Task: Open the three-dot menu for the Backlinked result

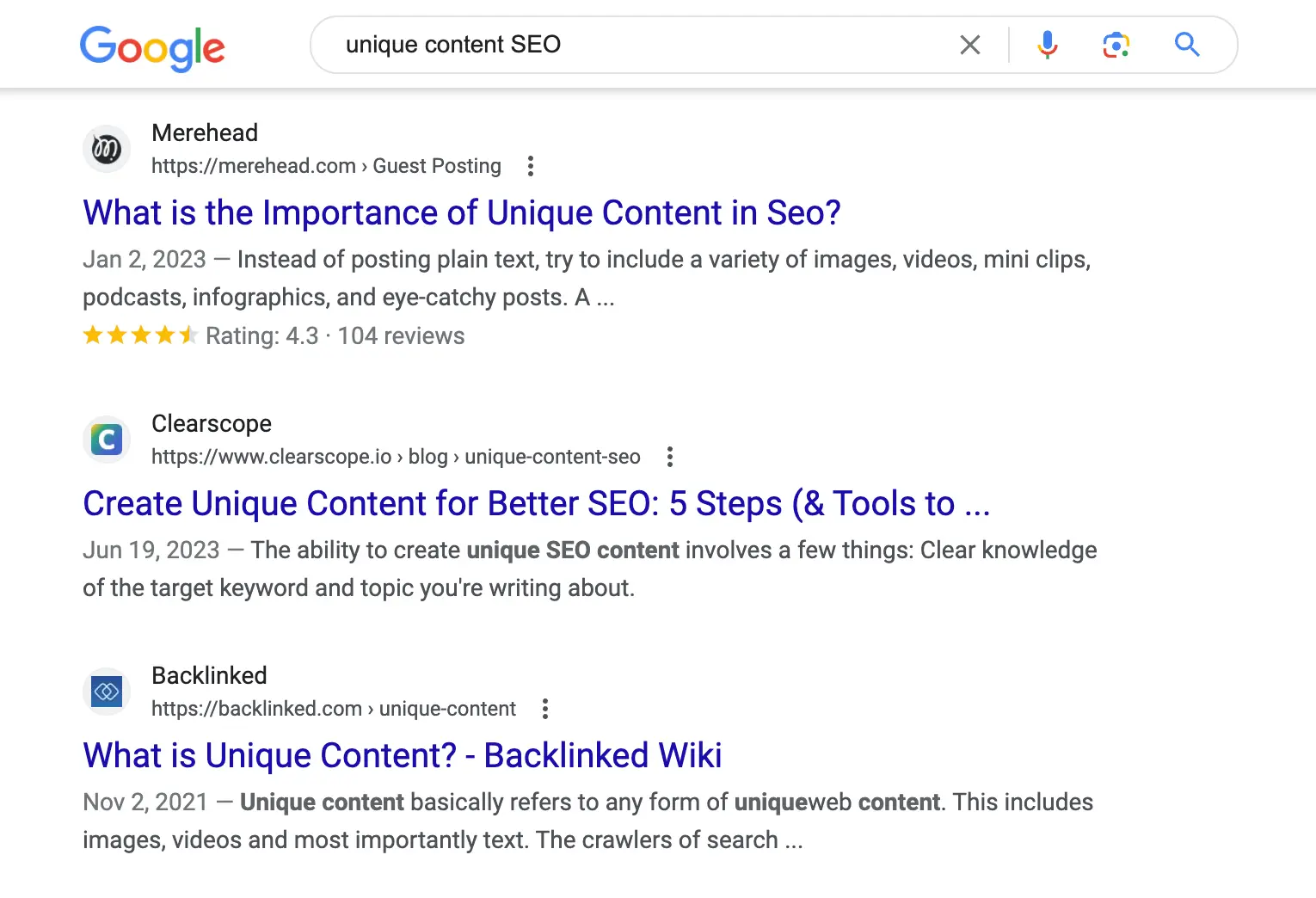Action: coord(545,709)
